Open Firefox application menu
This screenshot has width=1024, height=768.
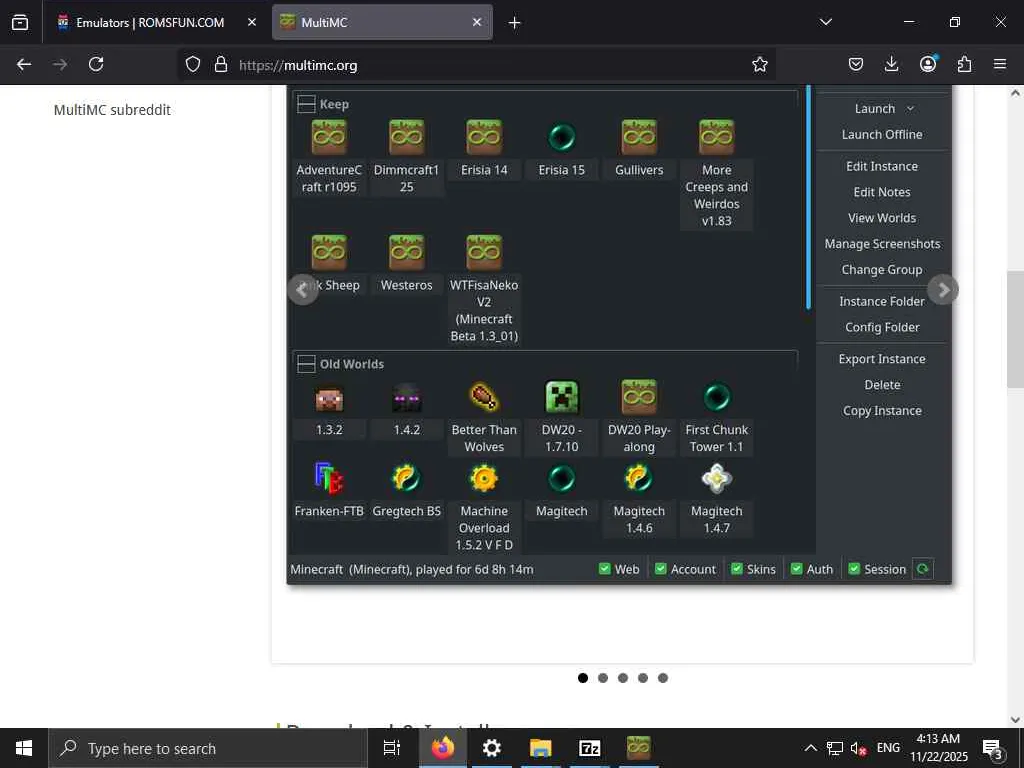1000,64
